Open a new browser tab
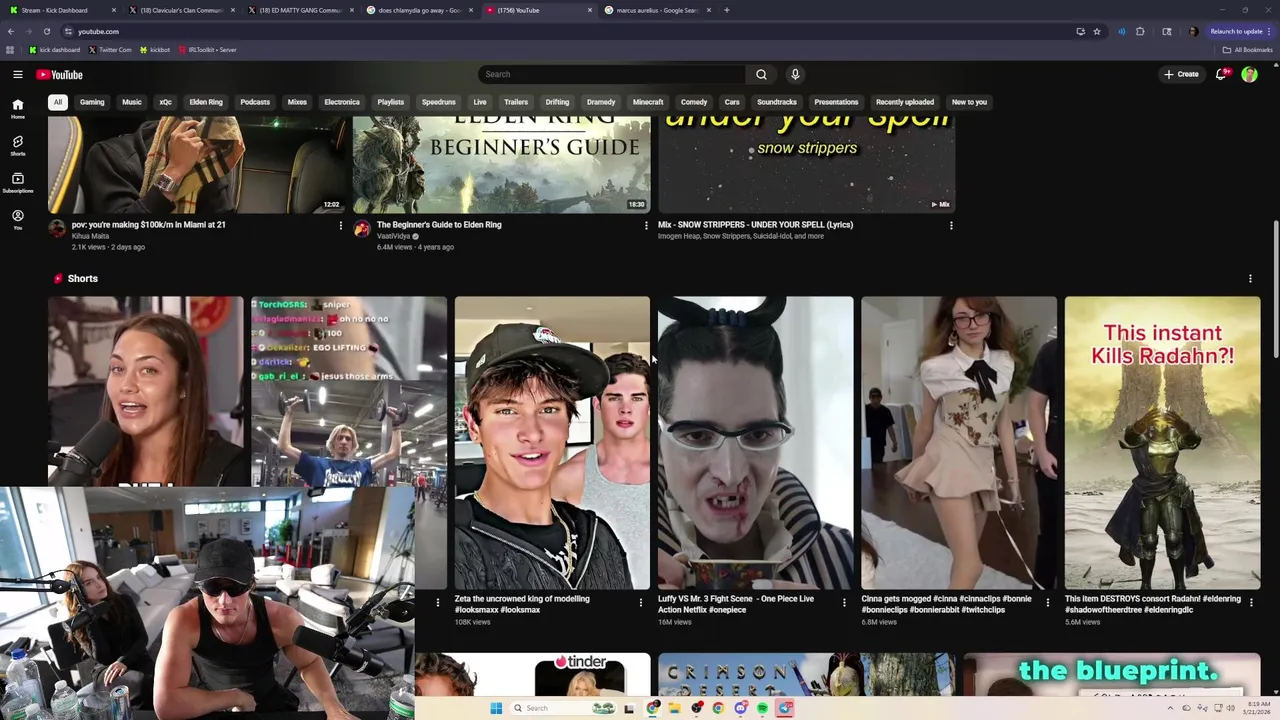The height and width of the screenshot is (720, 1280). 727,10
